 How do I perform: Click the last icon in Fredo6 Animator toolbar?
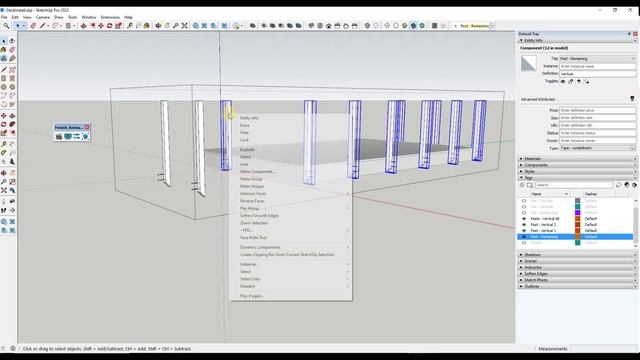(x=85, y=137)
